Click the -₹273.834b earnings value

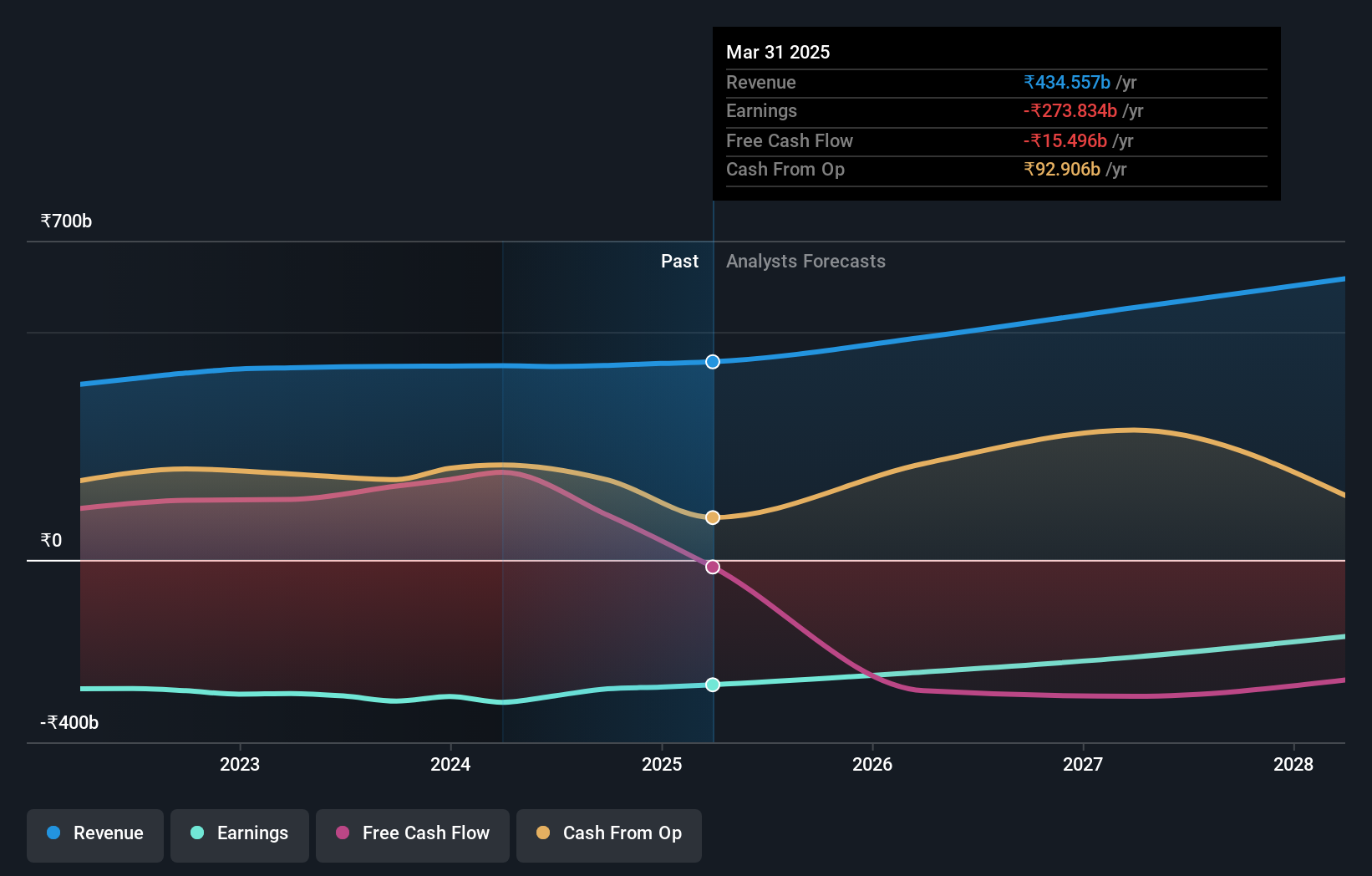tap(1070, 111)
